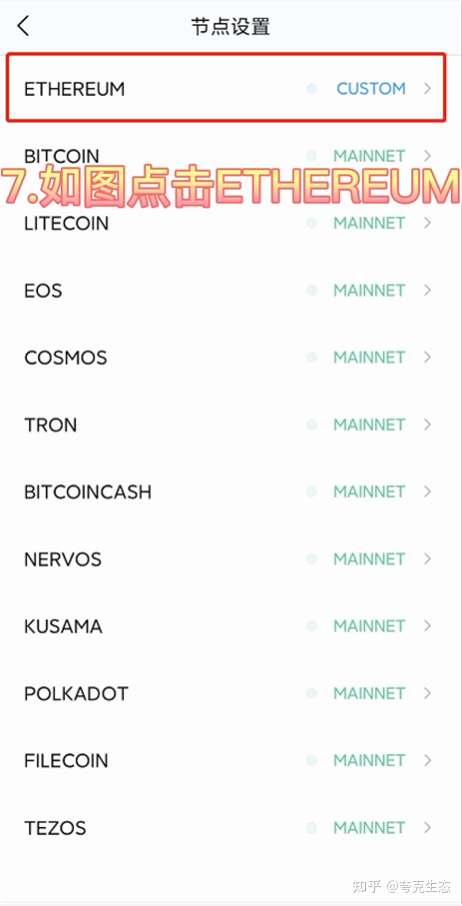
Task: Click the chevron arrow on NERVOS row
Action: [427, 559]
